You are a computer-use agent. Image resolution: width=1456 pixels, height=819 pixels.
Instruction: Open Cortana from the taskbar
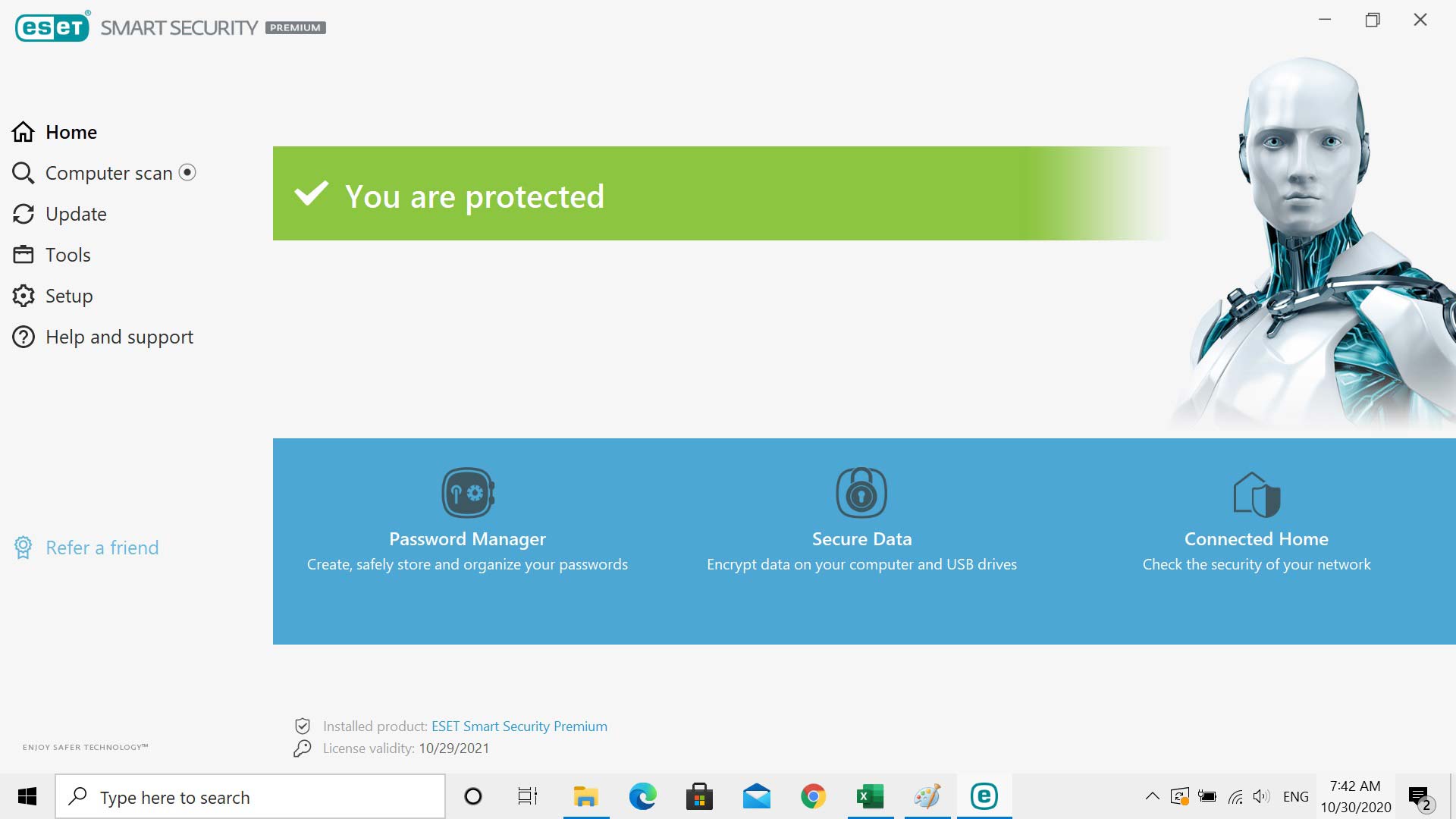(473, 796)
